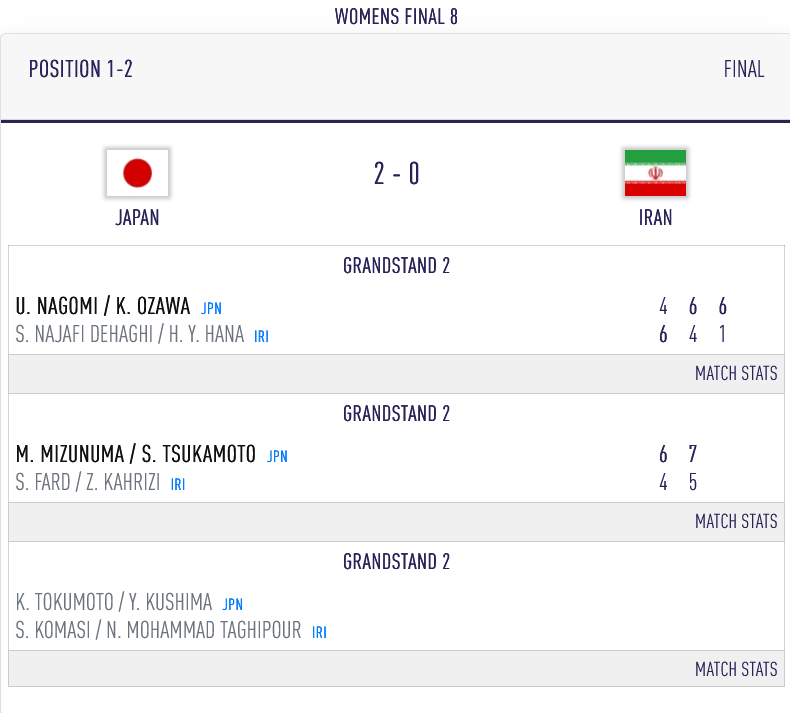Click IRI tag beside Fard/Kahrizi
The height and width of the screenshot is (713, 790).
tap(178, 485)
